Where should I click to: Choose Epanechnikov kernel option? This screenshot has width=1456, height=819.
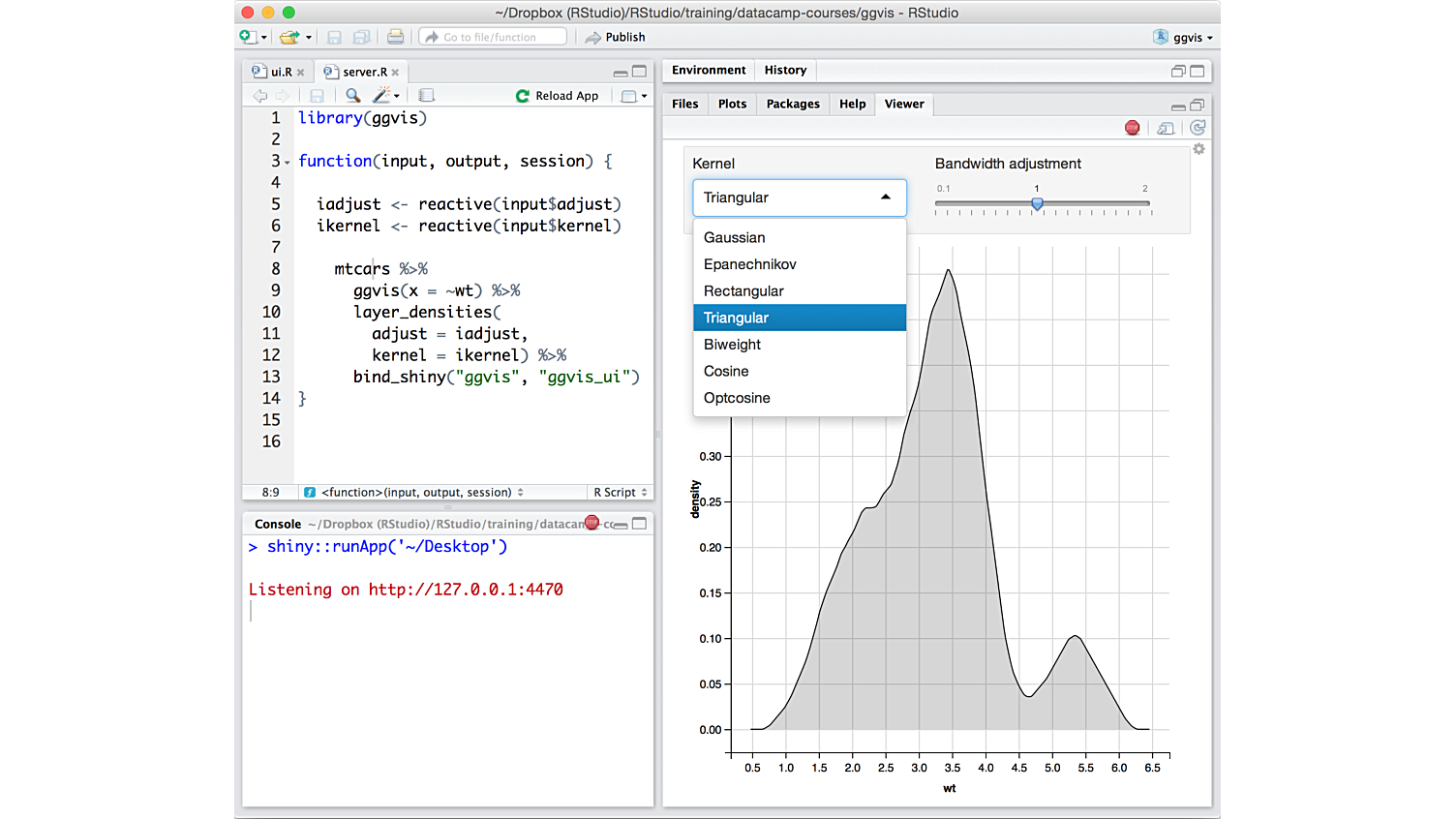pos(749,264)
